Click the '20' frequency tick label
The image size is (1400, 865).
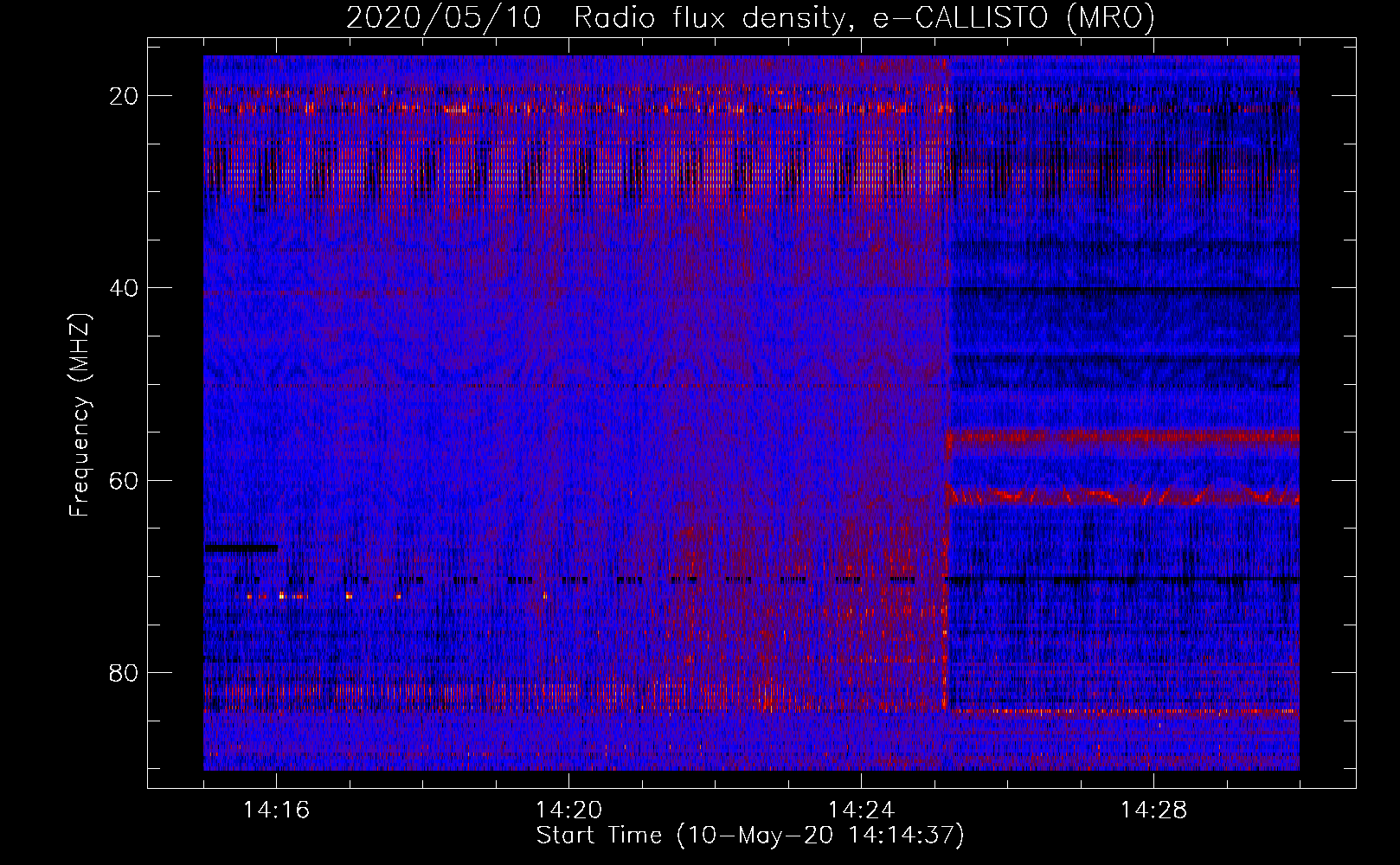(125, 96)
